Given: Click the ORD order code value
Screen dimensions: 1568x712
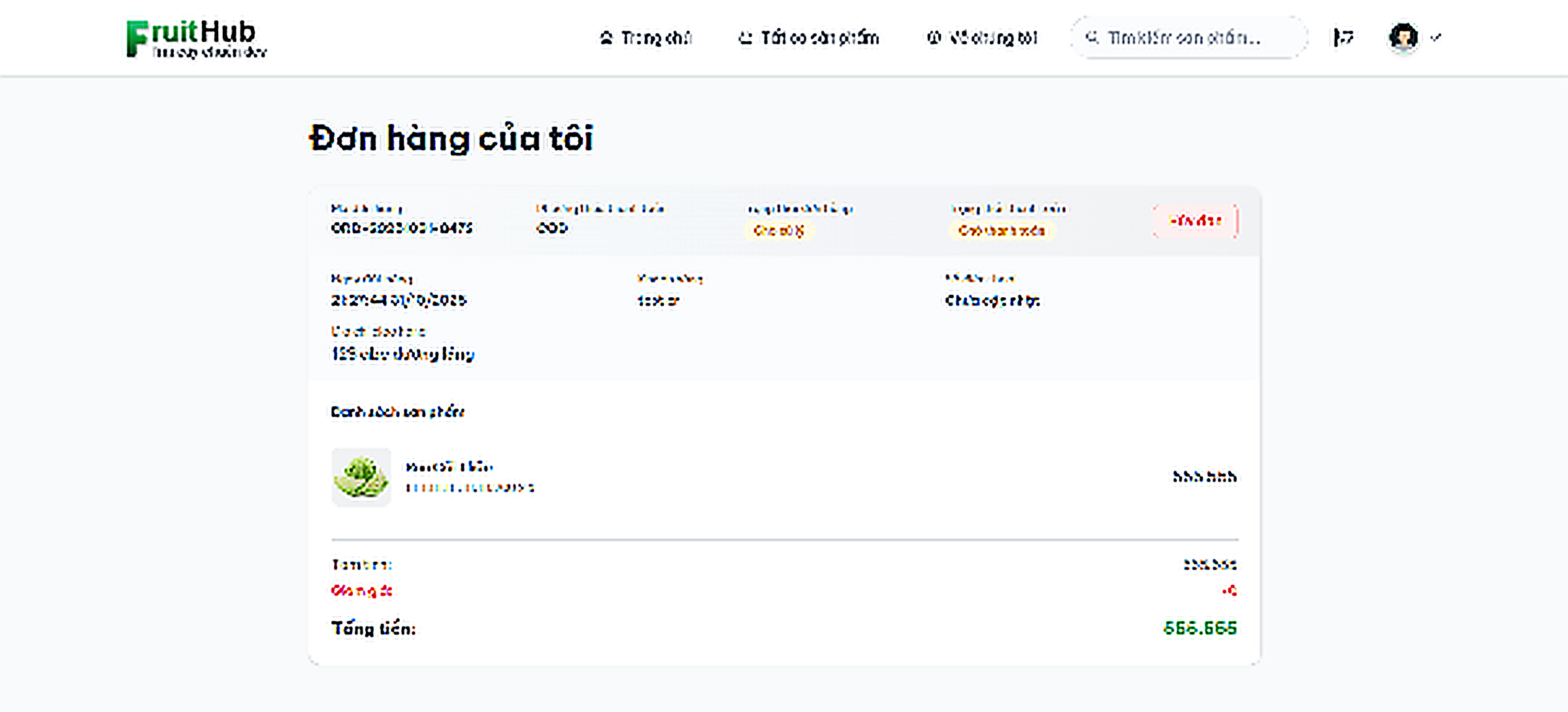Looking at the screenshot, I should (x=402, y=228).
